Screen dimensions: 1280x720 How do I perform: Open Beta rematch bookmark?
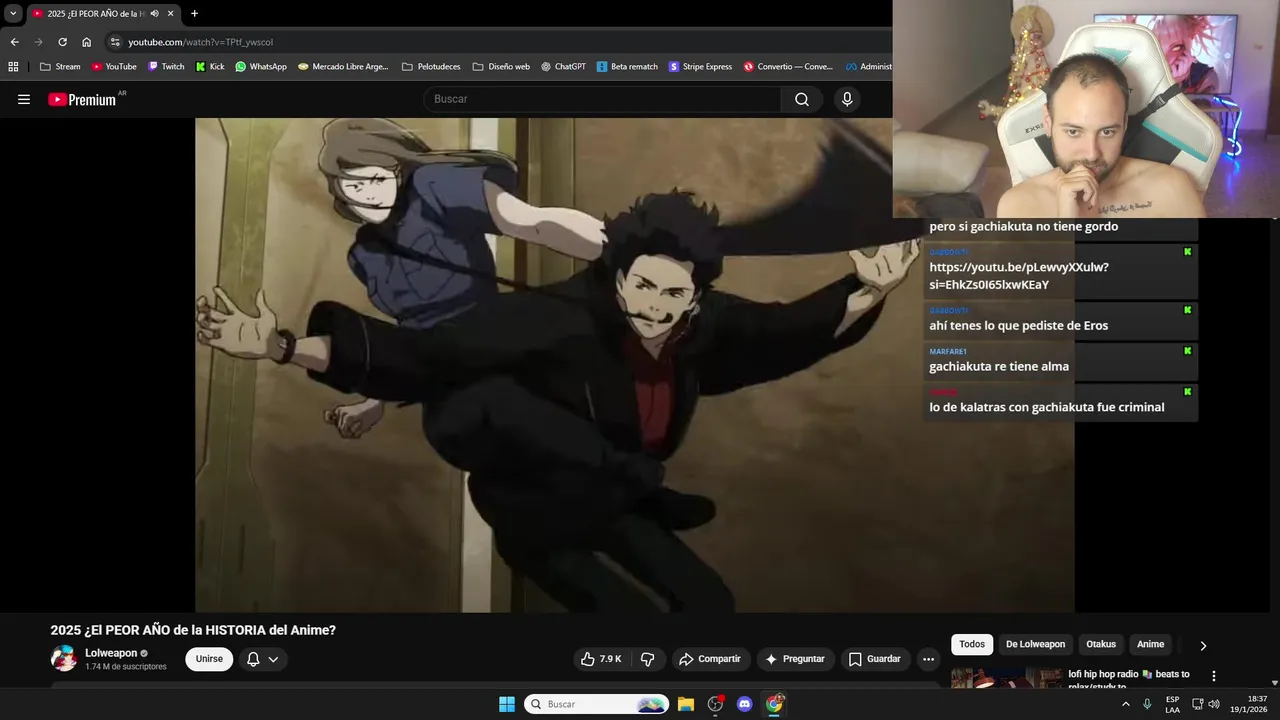(627, 67)
